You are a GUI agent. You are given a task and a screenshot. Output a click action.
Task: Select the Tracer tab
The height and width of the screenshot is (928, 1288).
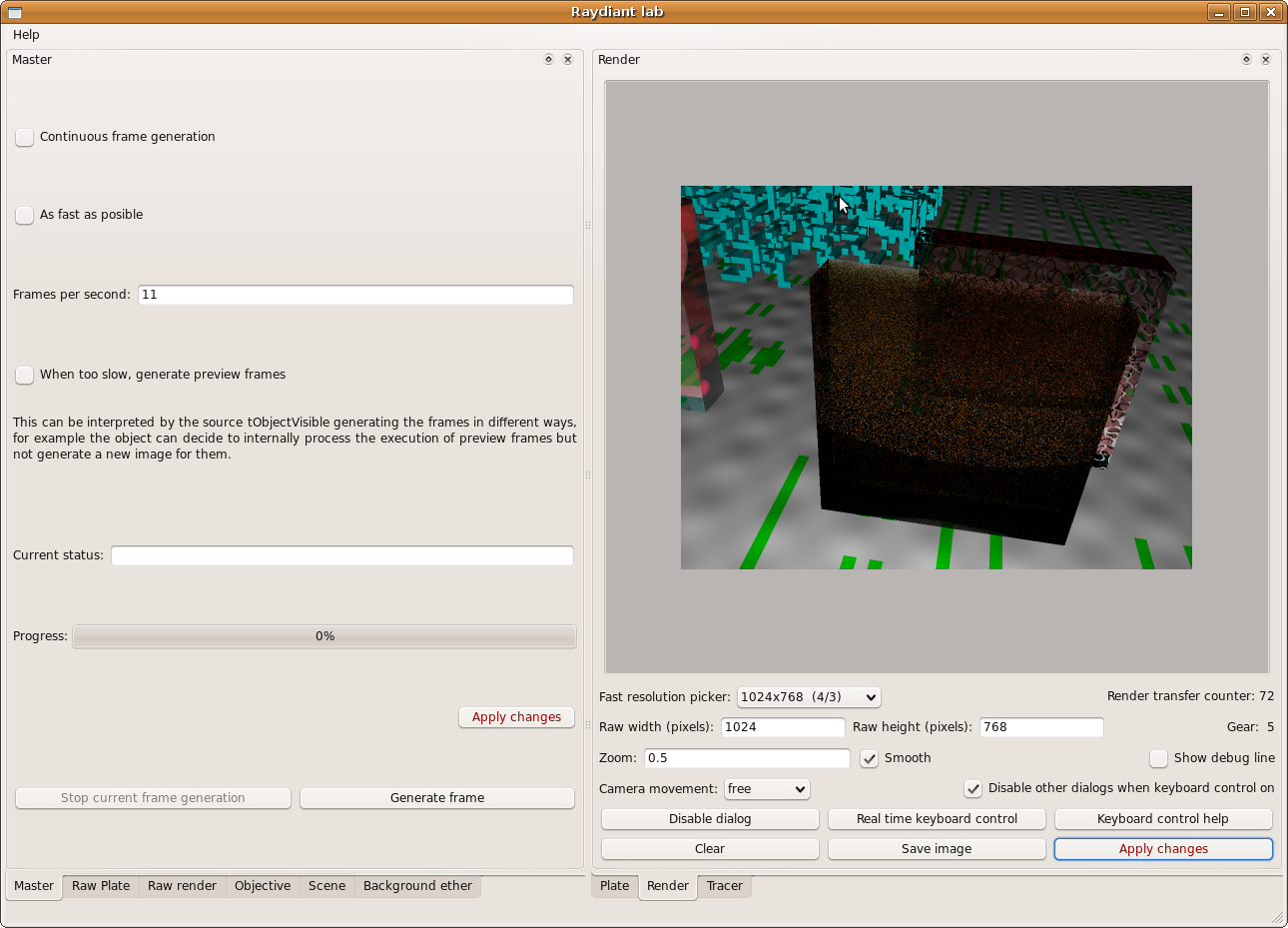(x=724, y=886)
